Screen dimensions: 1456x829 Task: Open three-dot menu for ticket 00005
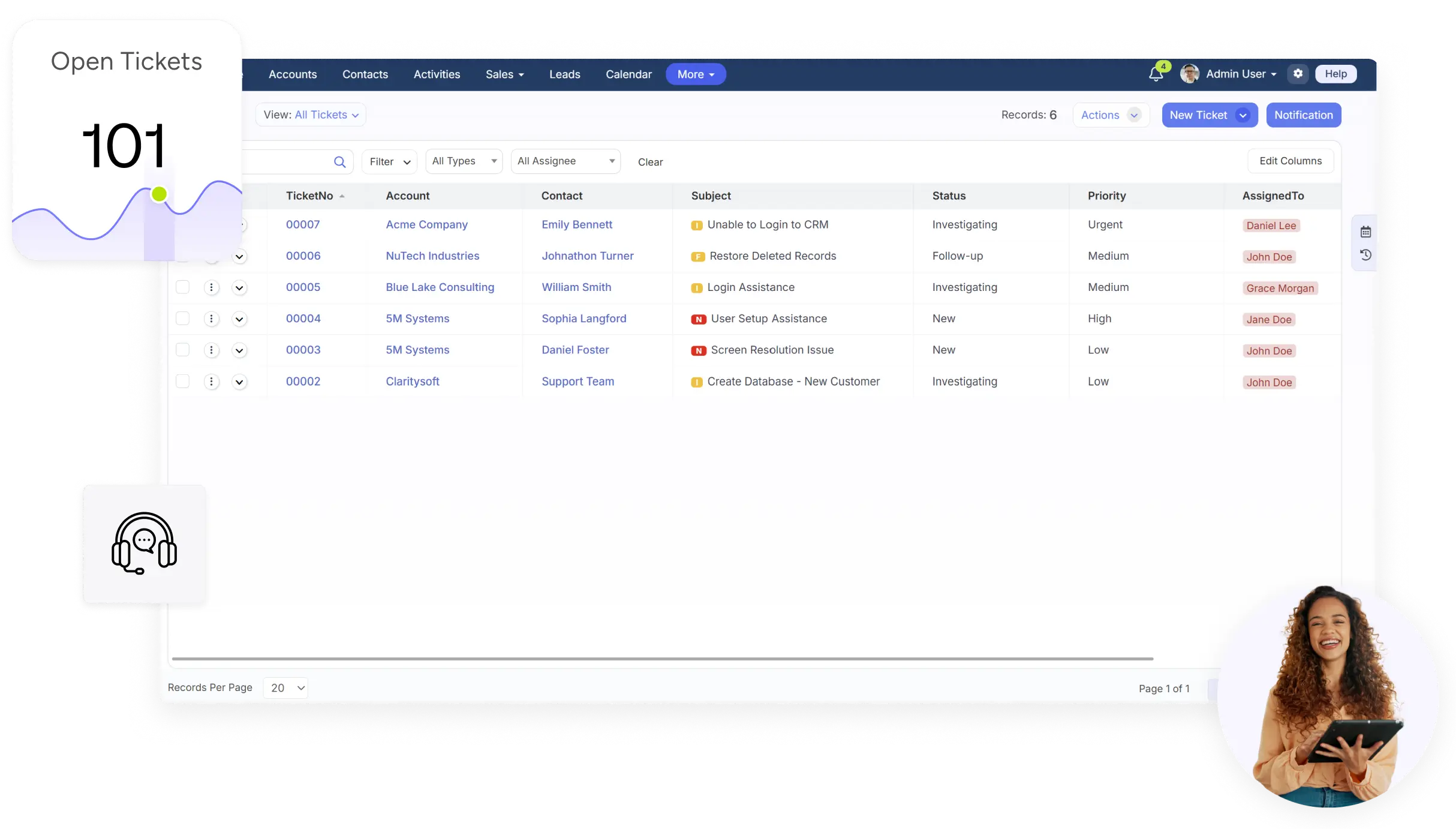coord(211,288)
